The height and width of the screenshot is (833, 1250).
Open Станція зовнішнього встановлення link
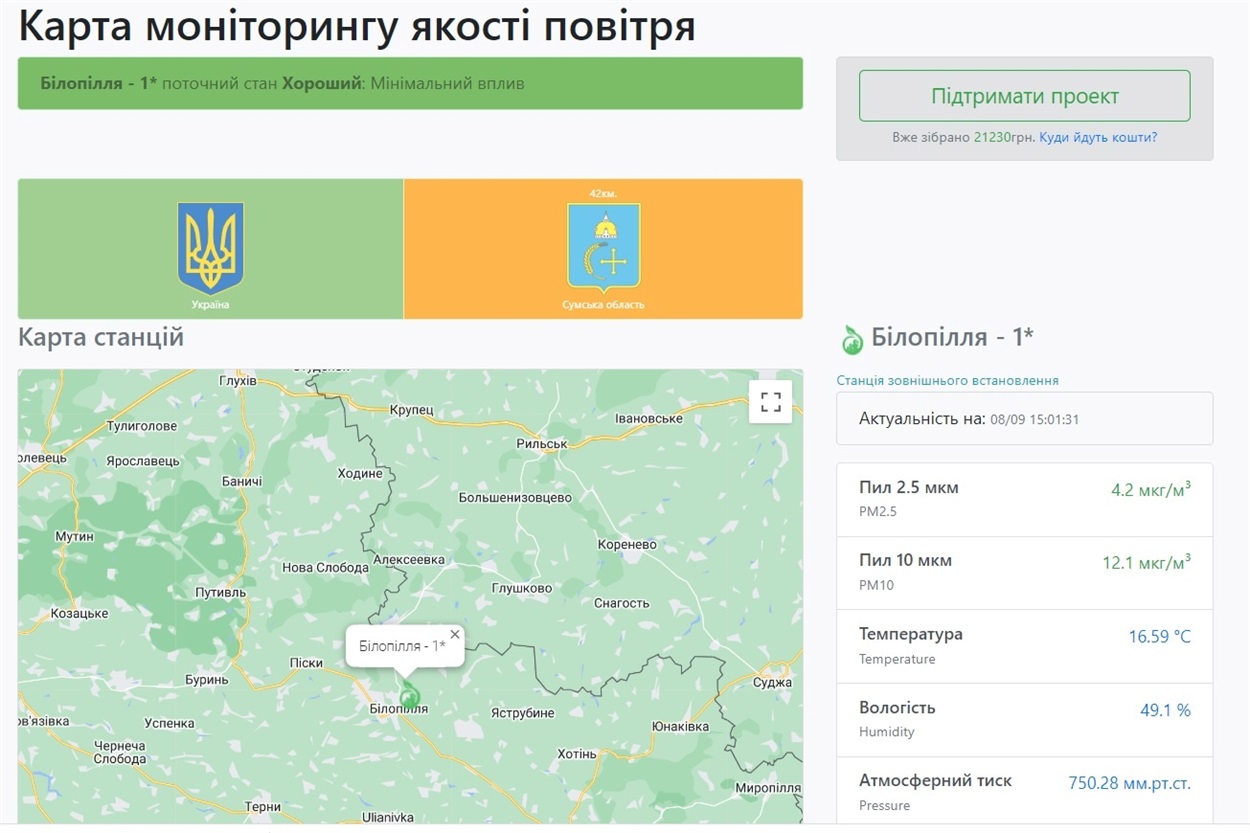[948, 380]
